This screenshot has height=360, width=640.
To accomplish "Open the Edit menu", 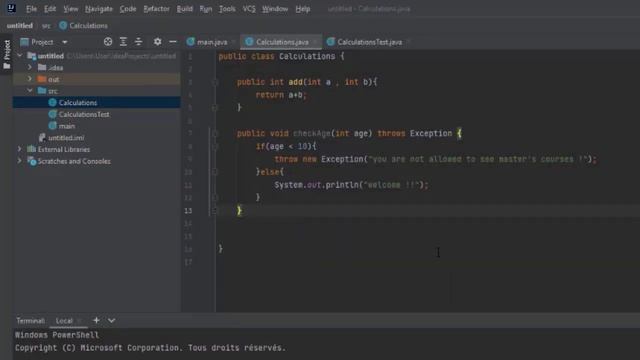I will [50, 9].
